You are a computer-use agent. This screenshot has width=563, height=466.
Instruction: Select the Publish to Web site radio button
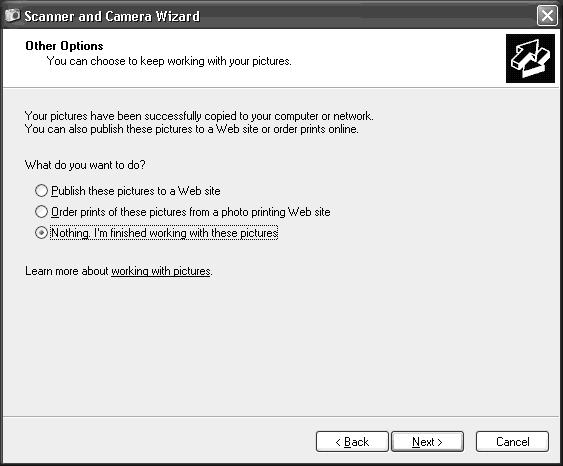click(41, 191)
